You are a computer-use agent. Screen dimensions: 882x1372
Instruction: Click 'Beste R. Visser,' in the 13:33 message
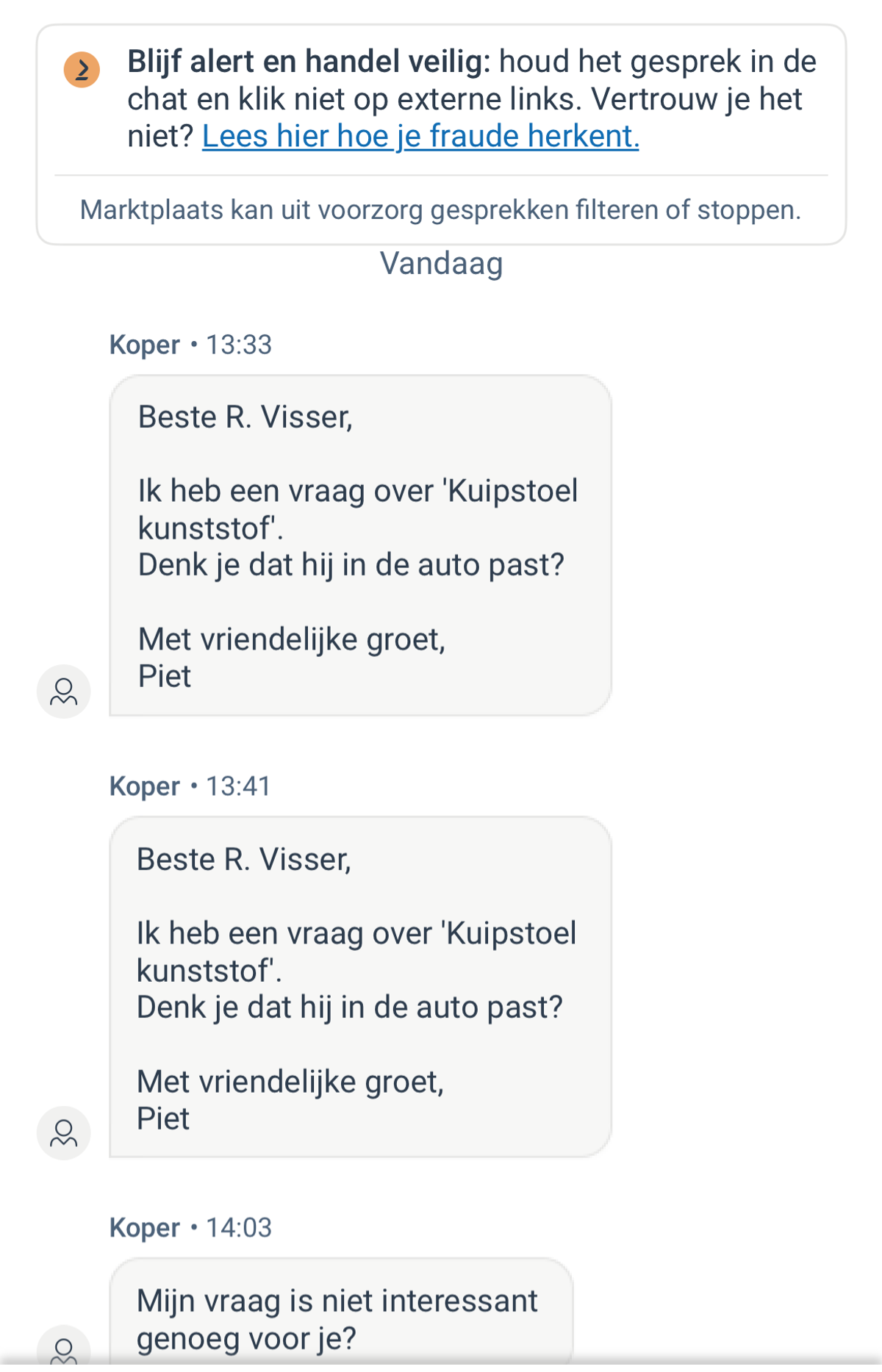(x=245, y=417)
